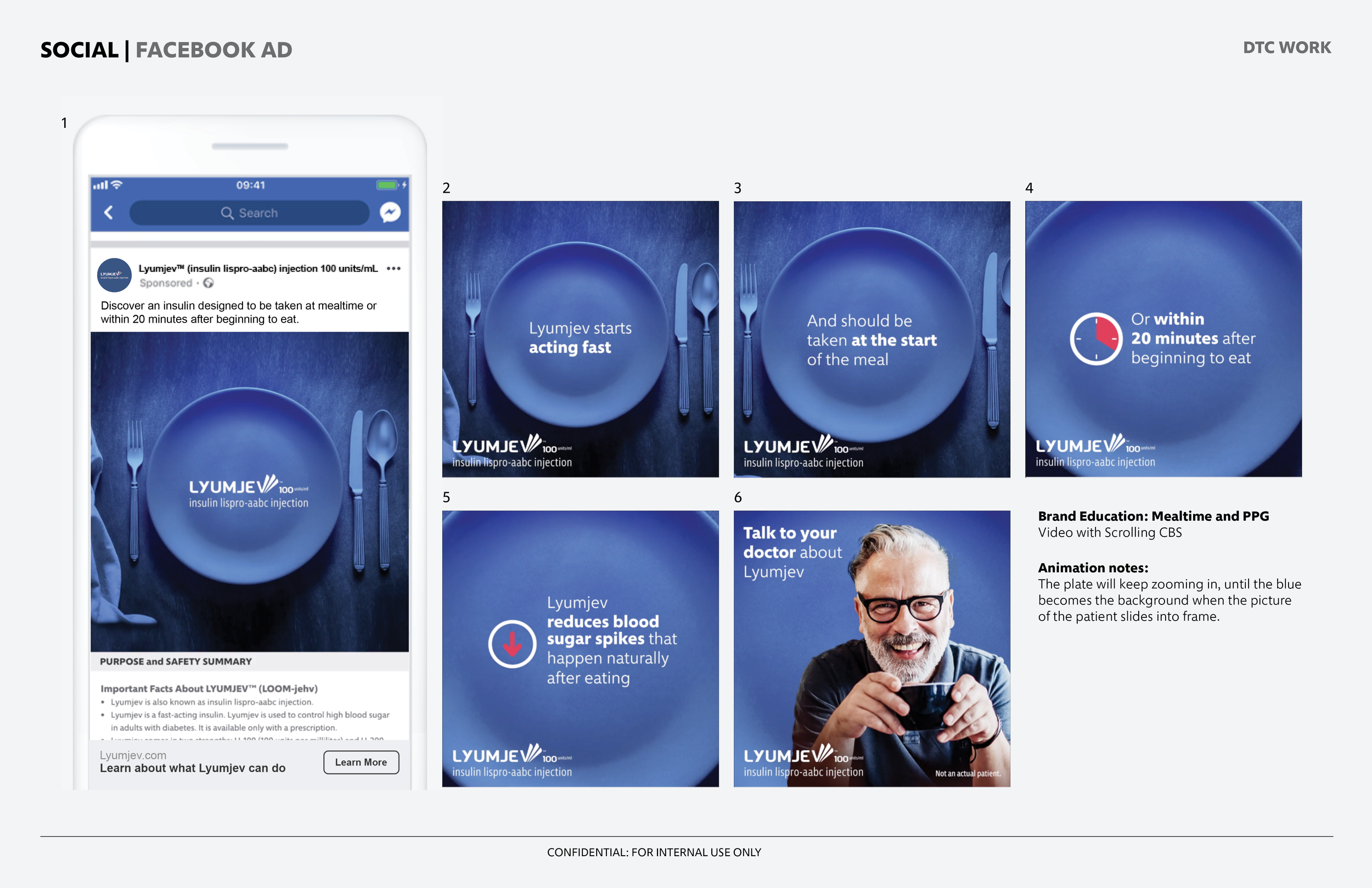Click the Lyumjev logo in frame 6
The width and height of the screenshot is (1372, 888).
803,761
